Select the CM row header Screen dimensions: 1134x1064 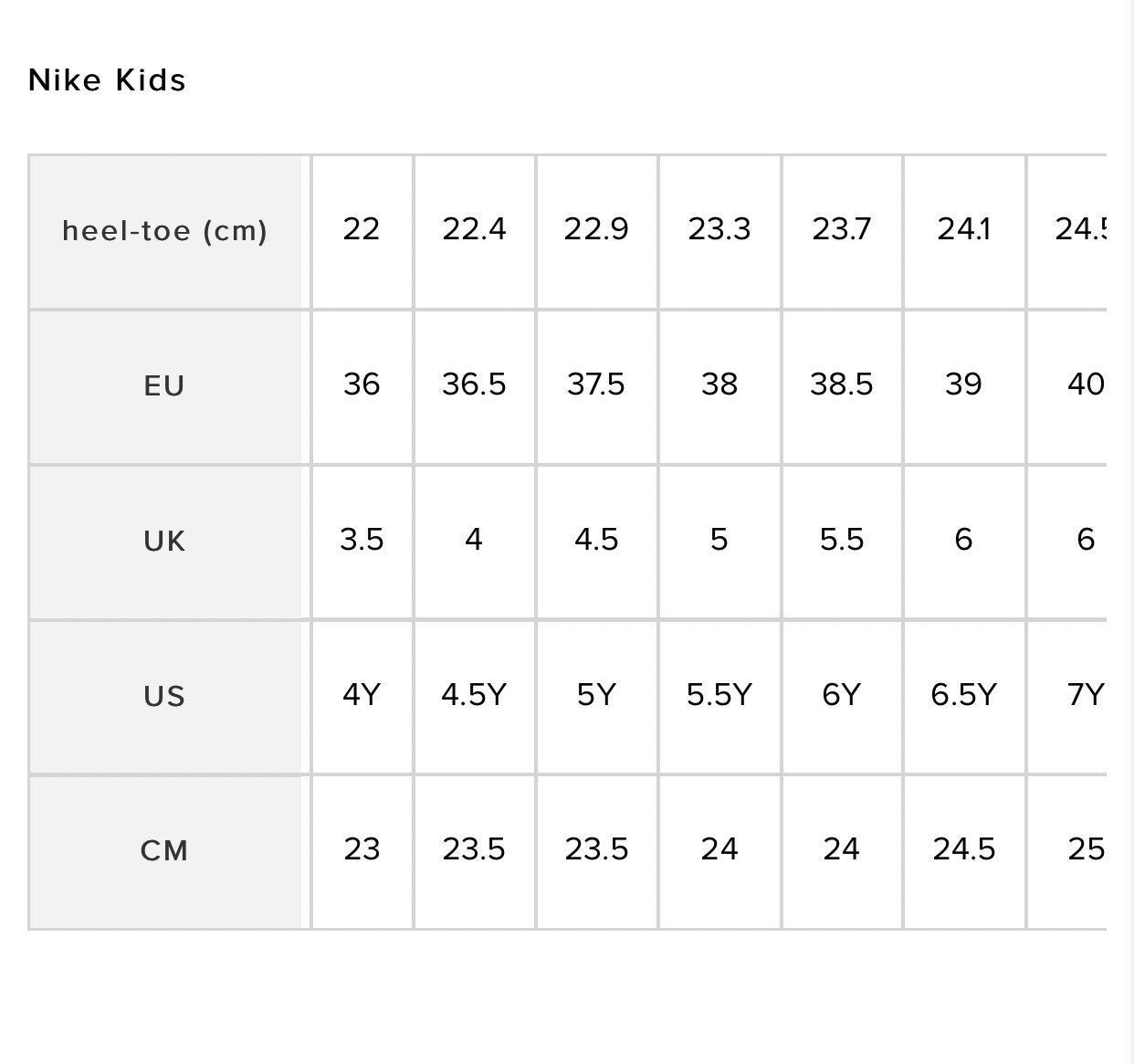click(x=165, y=853)
